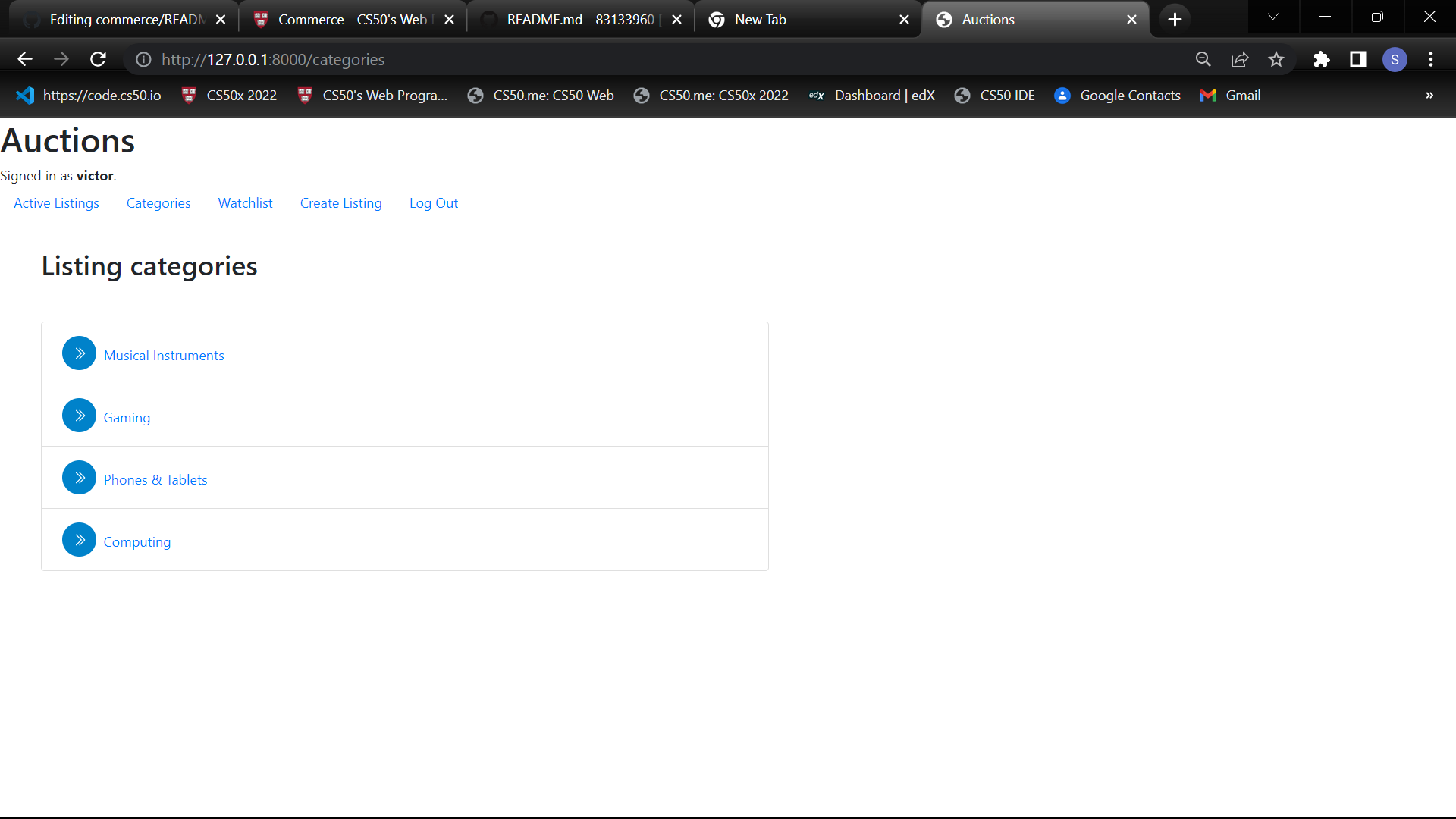Screen dimensions: 1456x819
Task: Expand the hidden bookmarks overflow chevron
Action: click(x=1429, y=96)
